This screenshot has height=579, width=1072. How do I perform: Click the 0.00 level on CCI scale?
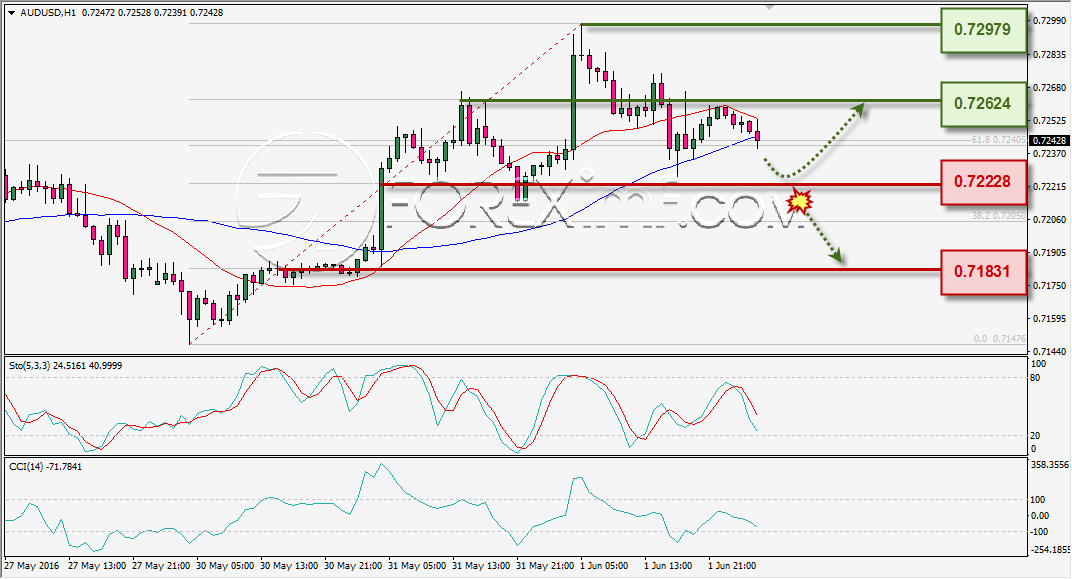tap(1039, 516)
